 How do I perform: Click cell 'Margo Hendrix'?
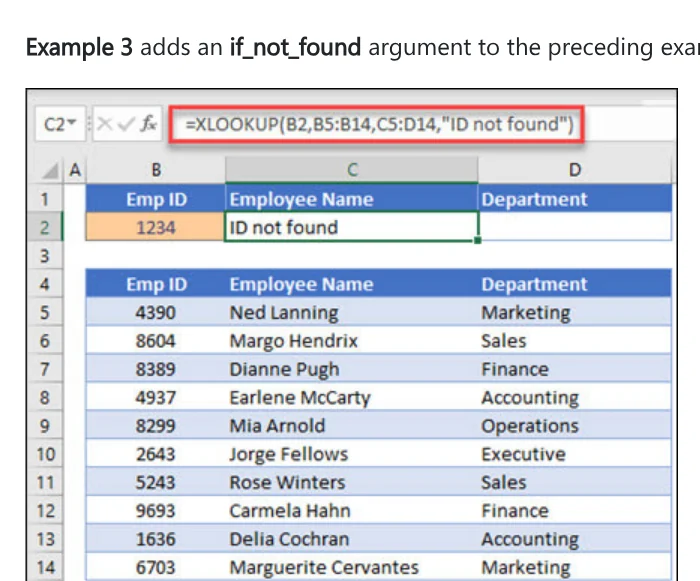point(352,341)
